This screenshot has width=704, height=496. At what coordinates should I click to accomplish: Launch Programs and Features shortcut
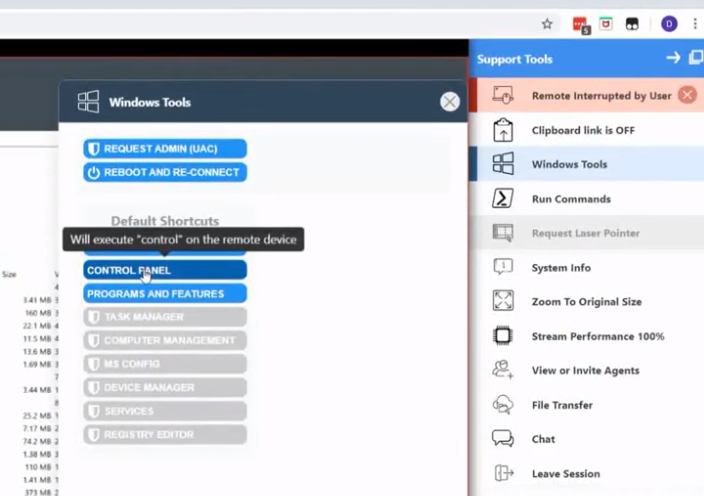pyautogui.click(x=165, y=294)
